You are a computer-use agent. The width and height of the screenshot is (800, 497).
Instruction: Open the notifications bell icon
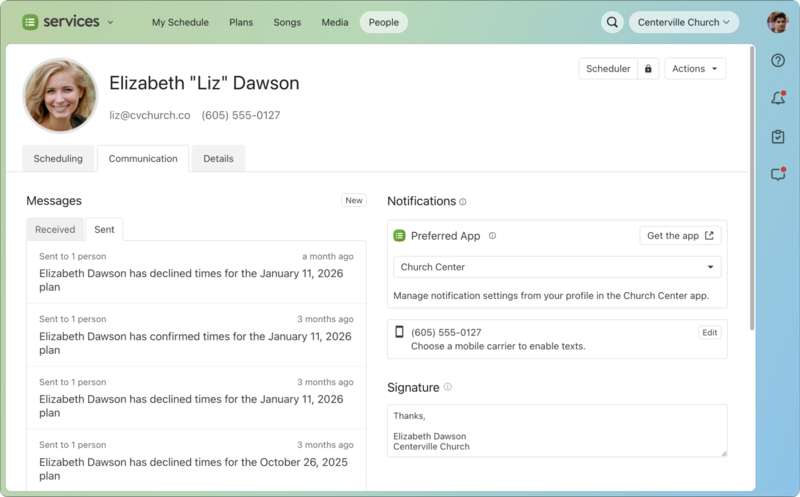(x=778, y=98)
